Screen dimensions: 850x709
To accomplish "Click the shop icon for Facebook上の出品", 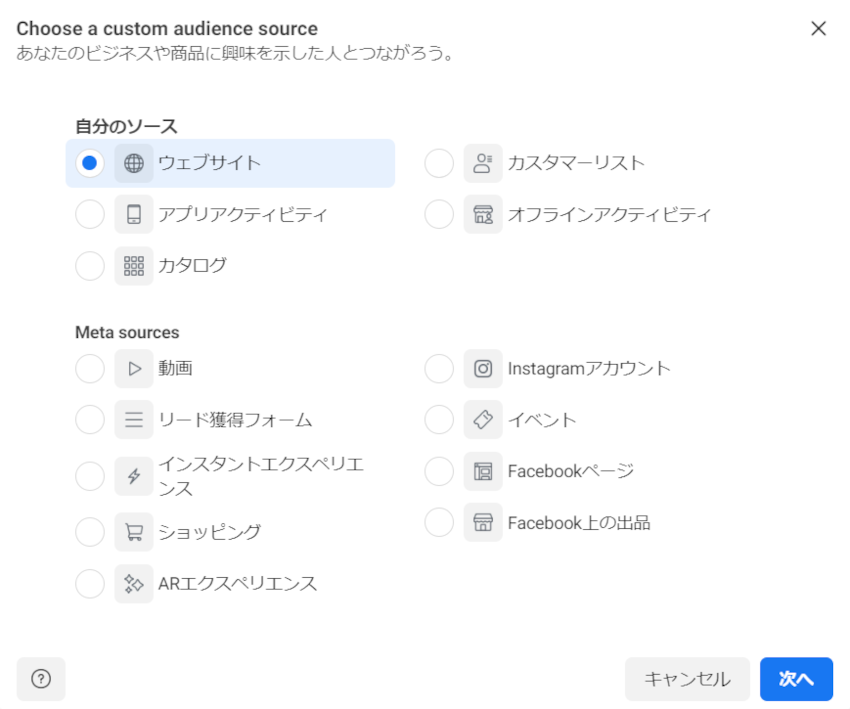I will pos(483,523).
